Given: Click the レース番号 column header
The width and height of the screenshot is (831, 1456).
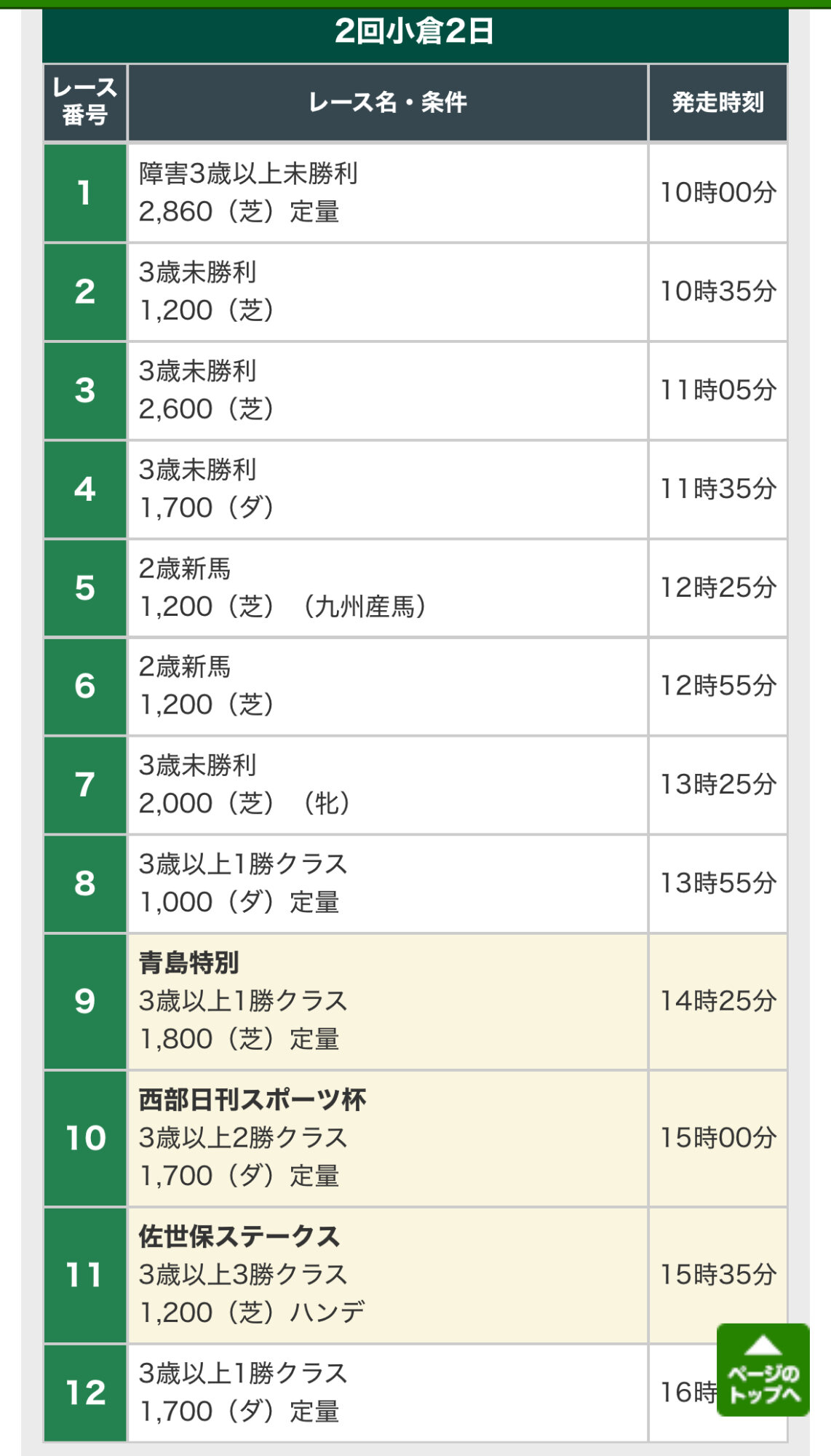Looking at the screenshot, I should pyautogui.click(x=85, y=103).
